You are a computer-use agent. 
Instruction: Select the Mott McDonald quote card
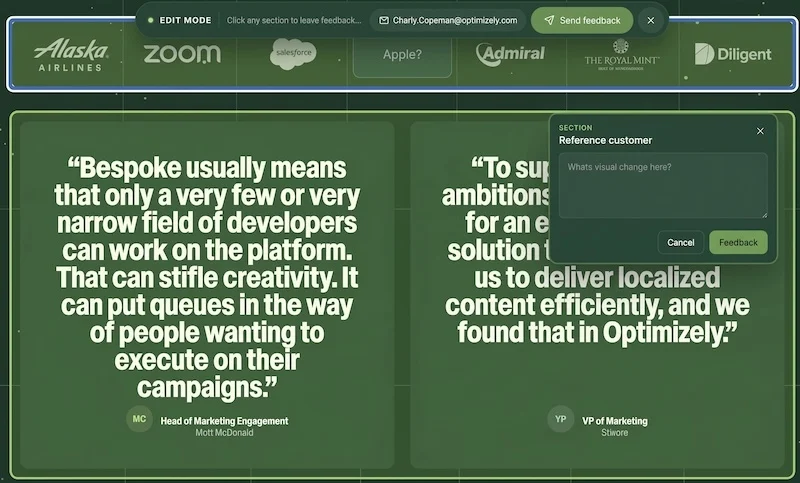tap(207, 295)
